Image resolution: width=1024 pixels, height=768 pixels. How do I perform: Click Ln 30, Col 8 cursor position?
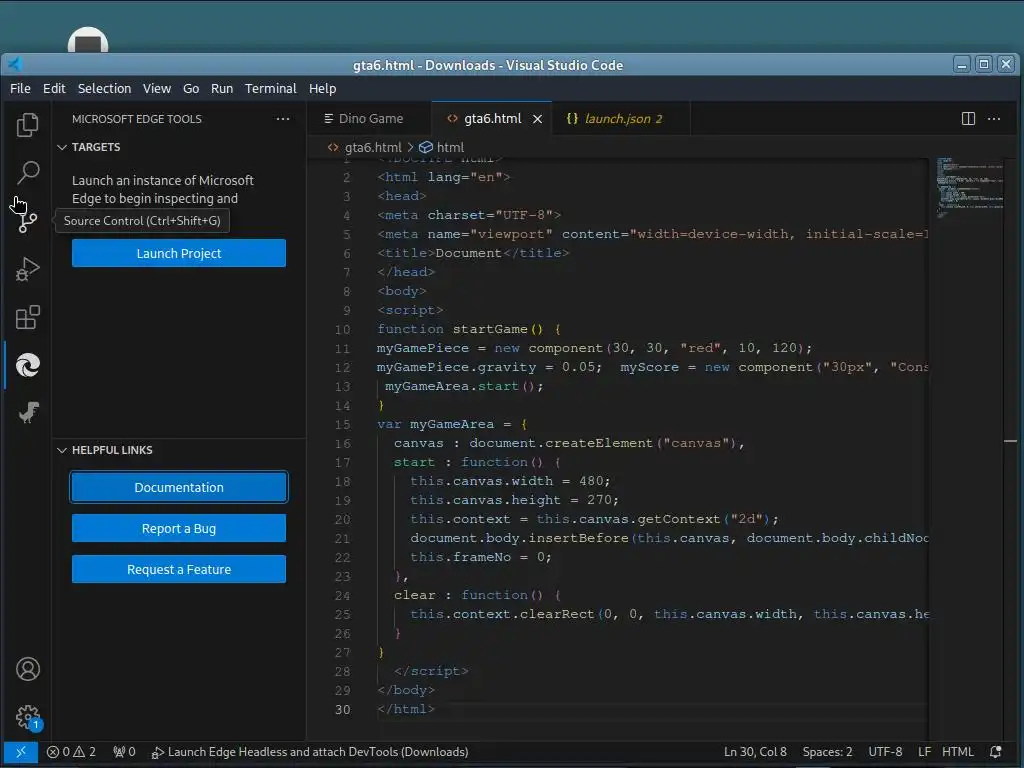tap(755, 752)
